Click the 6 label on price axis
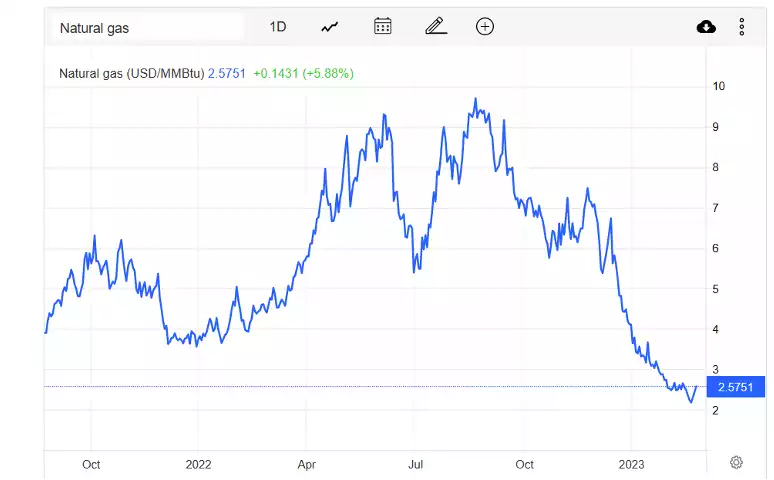Image resolution: width=774 pixels, height=480 pixels. pos(715,248)
